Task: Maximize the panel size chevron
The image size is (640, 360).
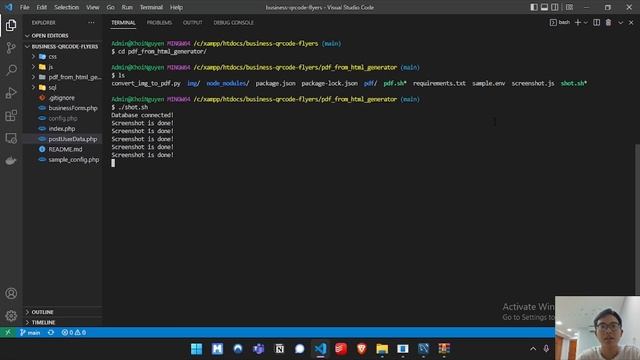Action: coord(620,22)
